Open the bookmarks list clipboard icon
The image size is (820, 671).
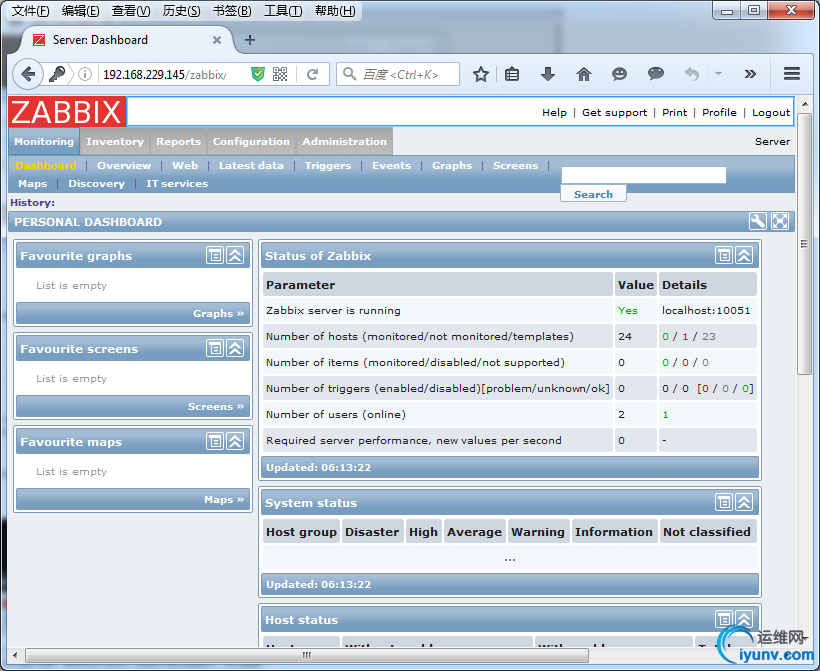[x=512, y=74]
